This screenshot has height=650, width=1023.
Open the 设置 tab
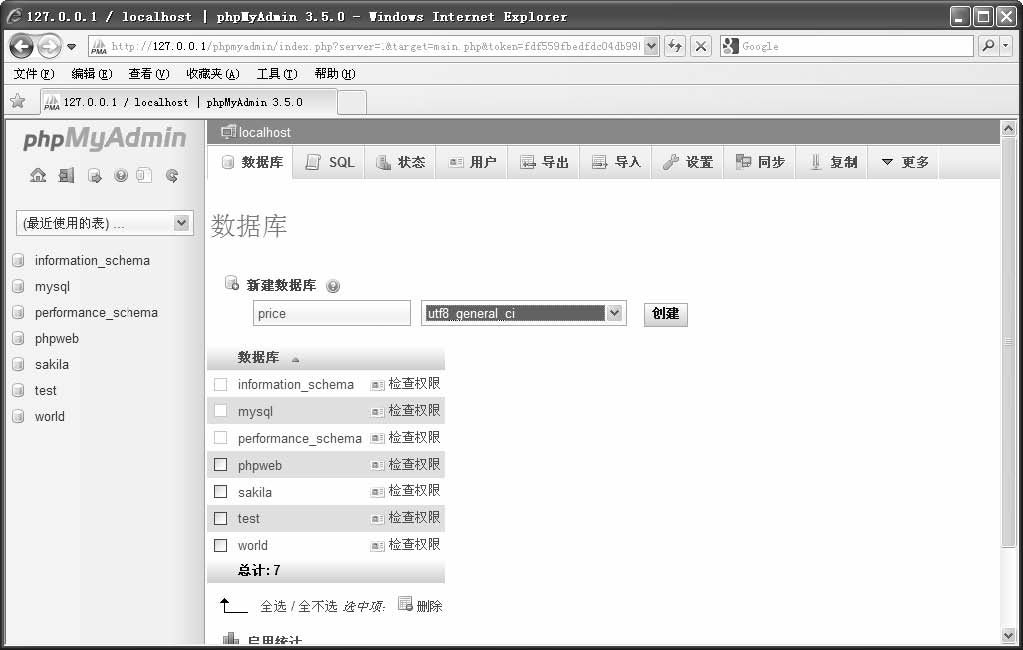(x=688, y=162)
